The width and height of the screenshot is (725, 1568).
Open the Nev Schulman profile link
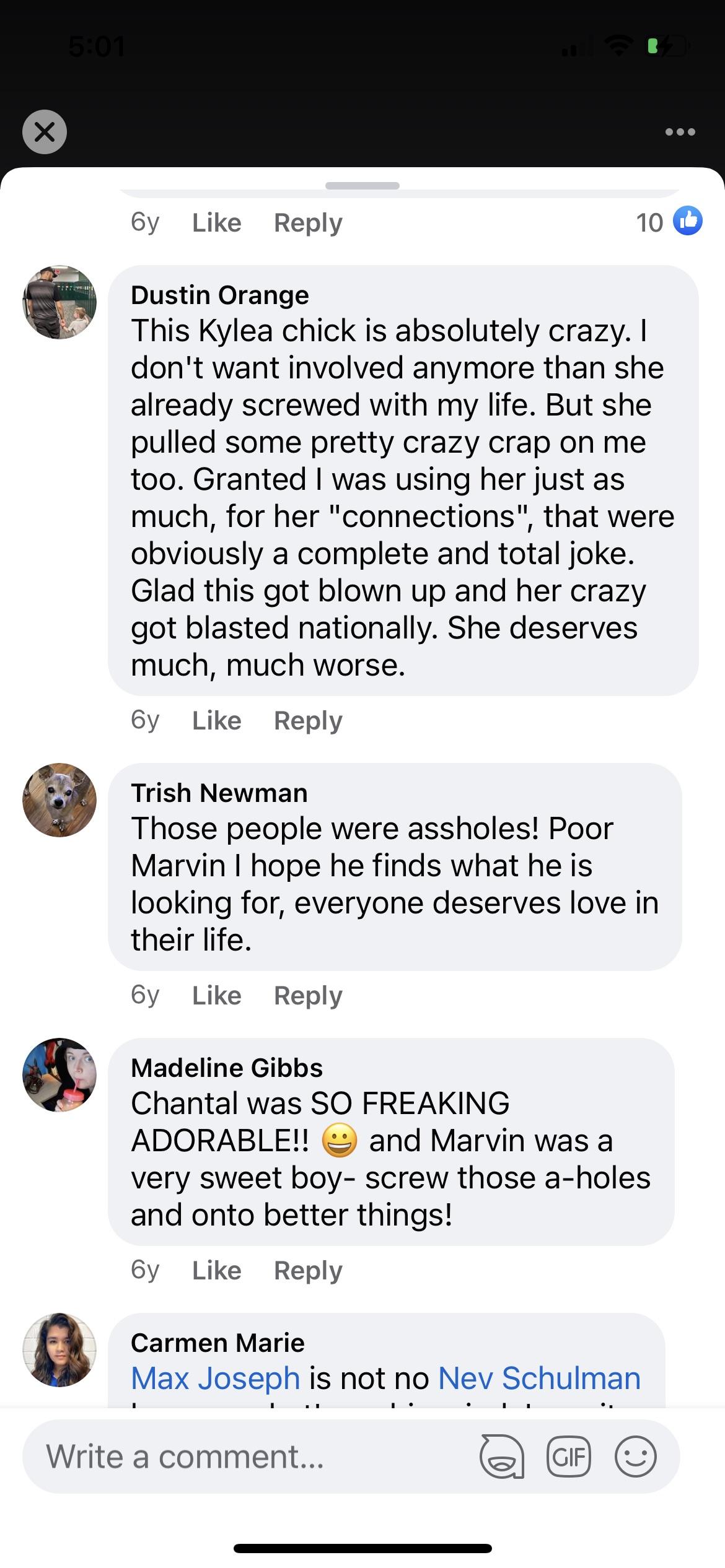pos(540,1377)
